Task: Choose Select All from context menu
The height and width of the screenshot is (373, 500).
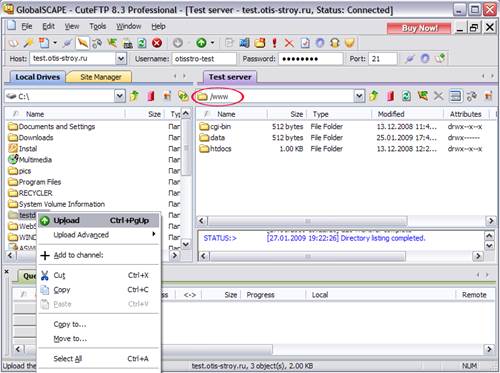Action: tap(99, 359)
